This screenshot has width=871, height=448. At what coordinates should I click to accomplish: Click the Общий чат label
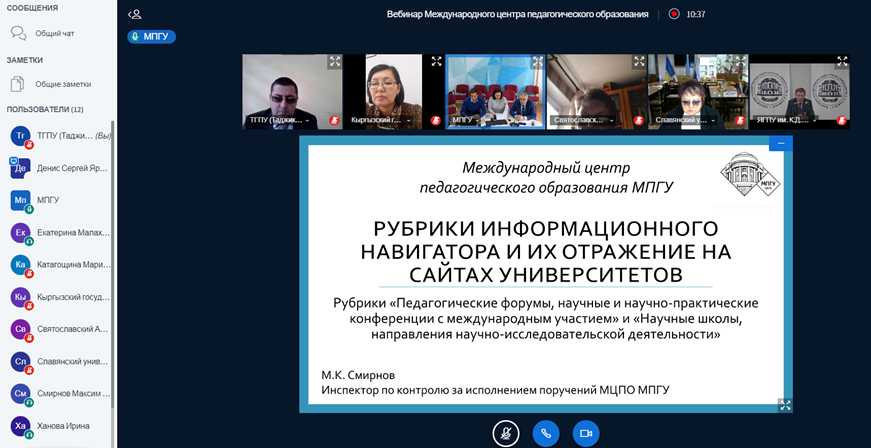pyautogui.click(x=55, y=33)
